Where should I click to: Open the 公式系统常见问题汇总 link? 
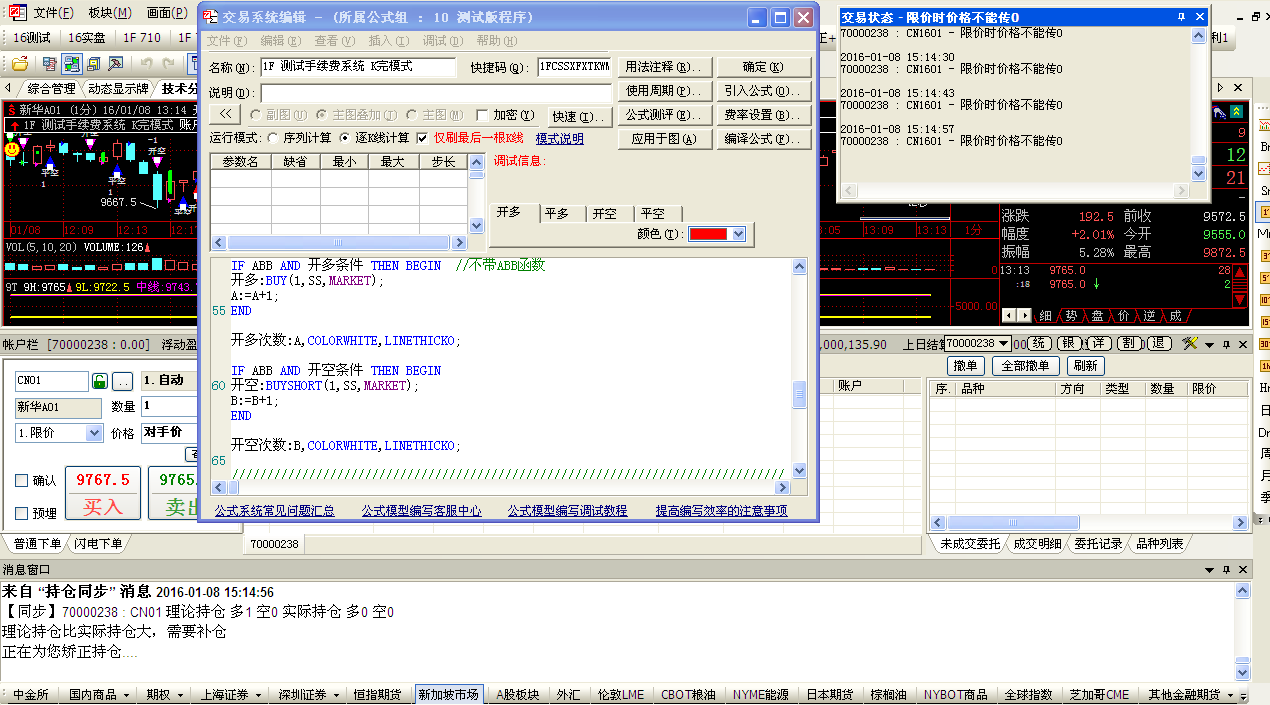(275, 510)
